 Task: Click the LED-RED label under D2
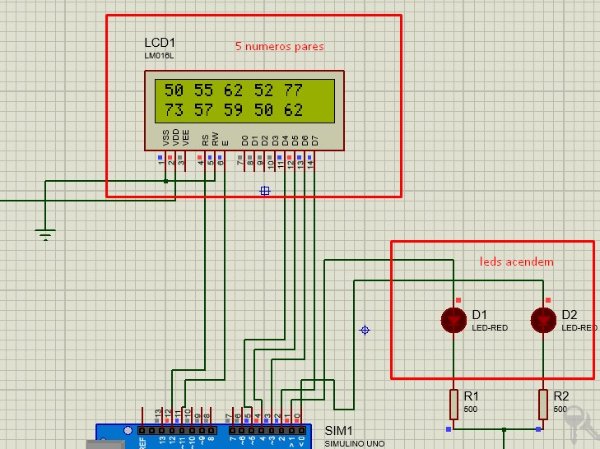pyautogui.click(x=580, y=327)
